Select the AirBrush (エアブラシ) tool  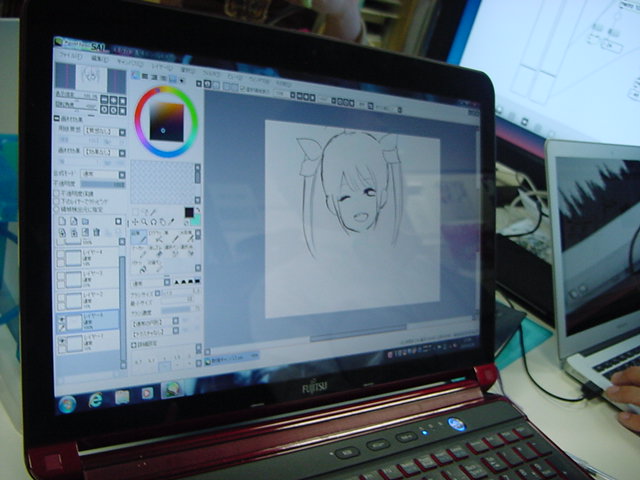point(156,237)
